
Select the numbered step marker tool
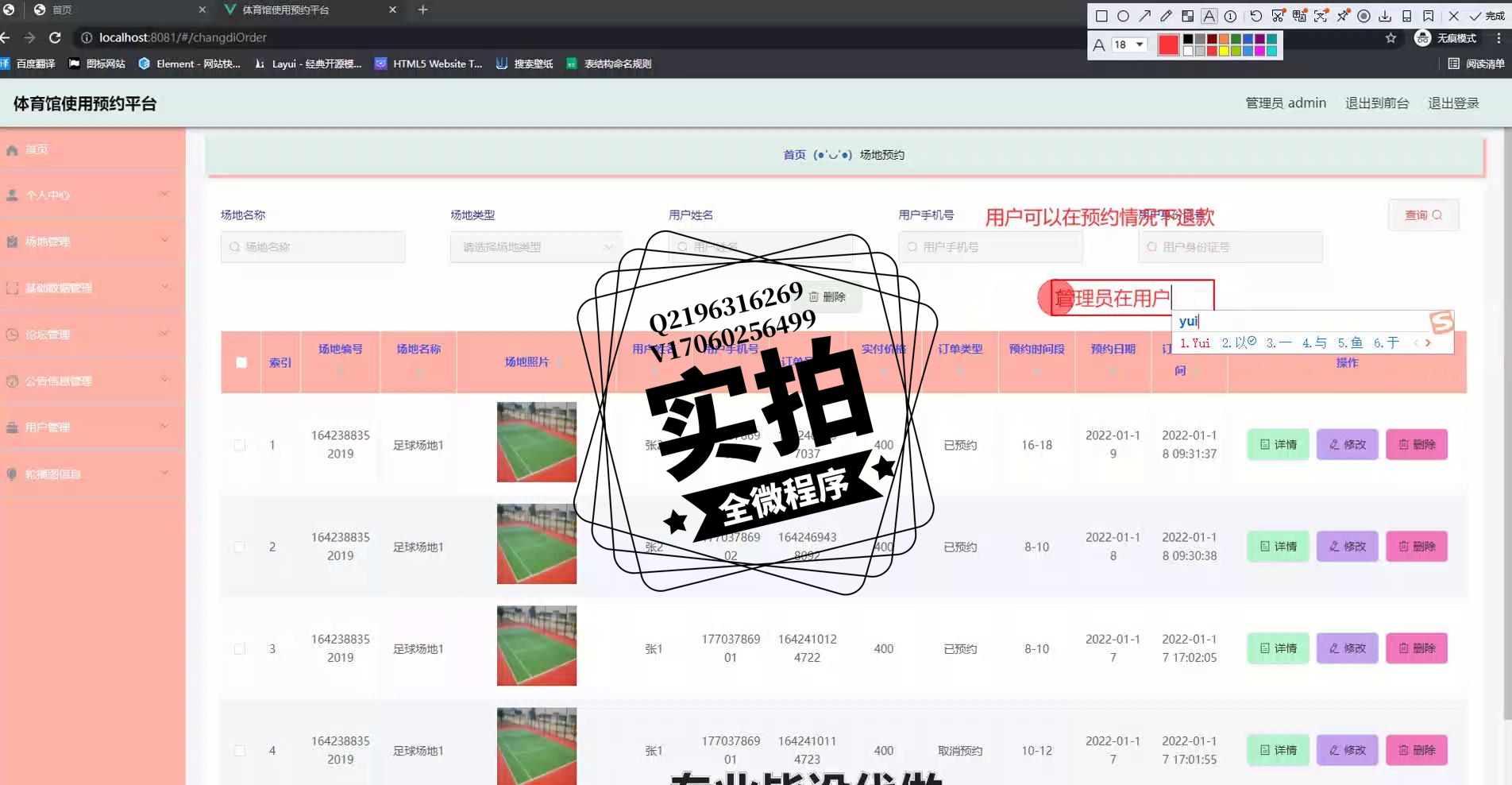coord(1230,16)
